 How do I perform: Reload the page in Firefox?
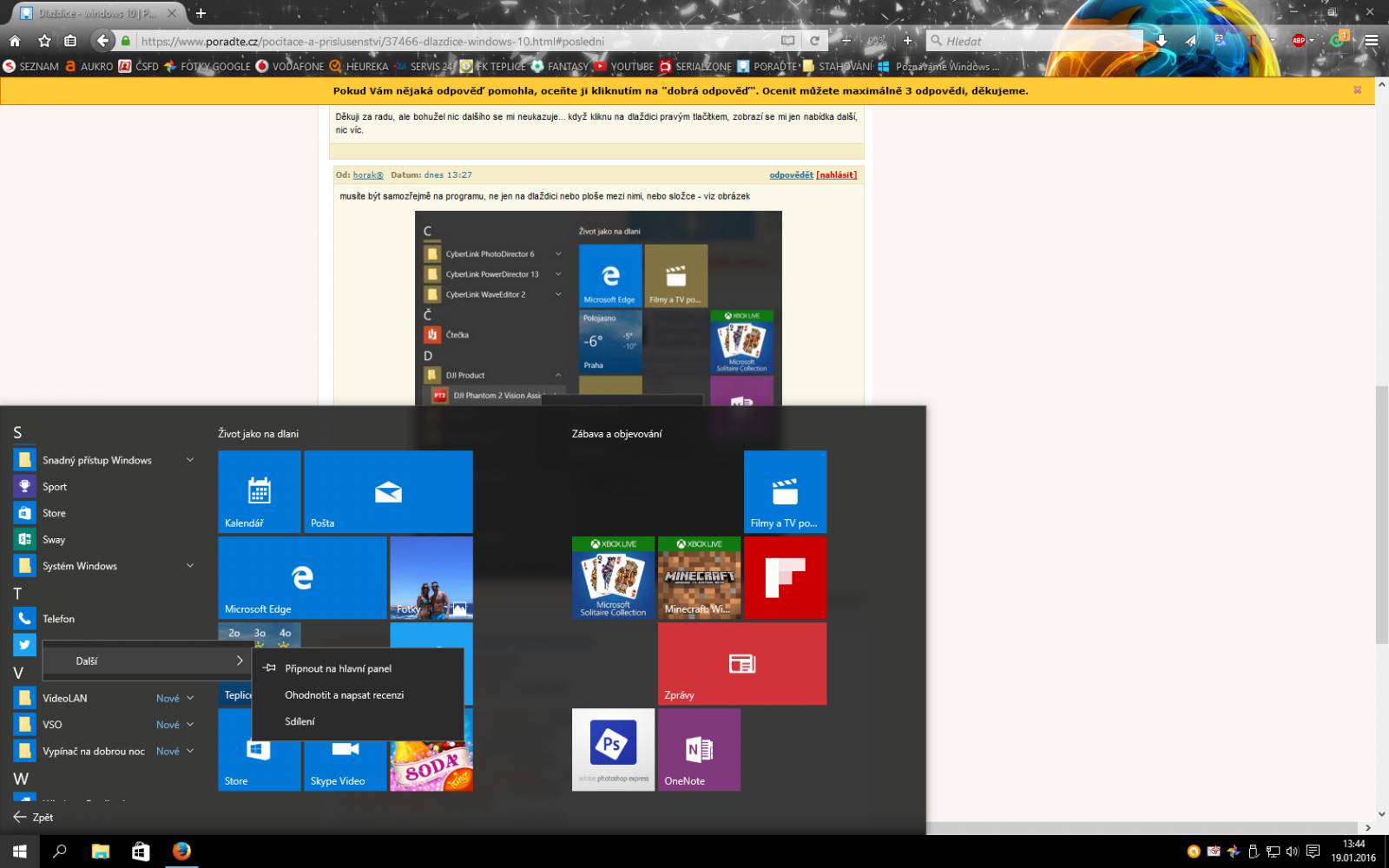[814, 41]
